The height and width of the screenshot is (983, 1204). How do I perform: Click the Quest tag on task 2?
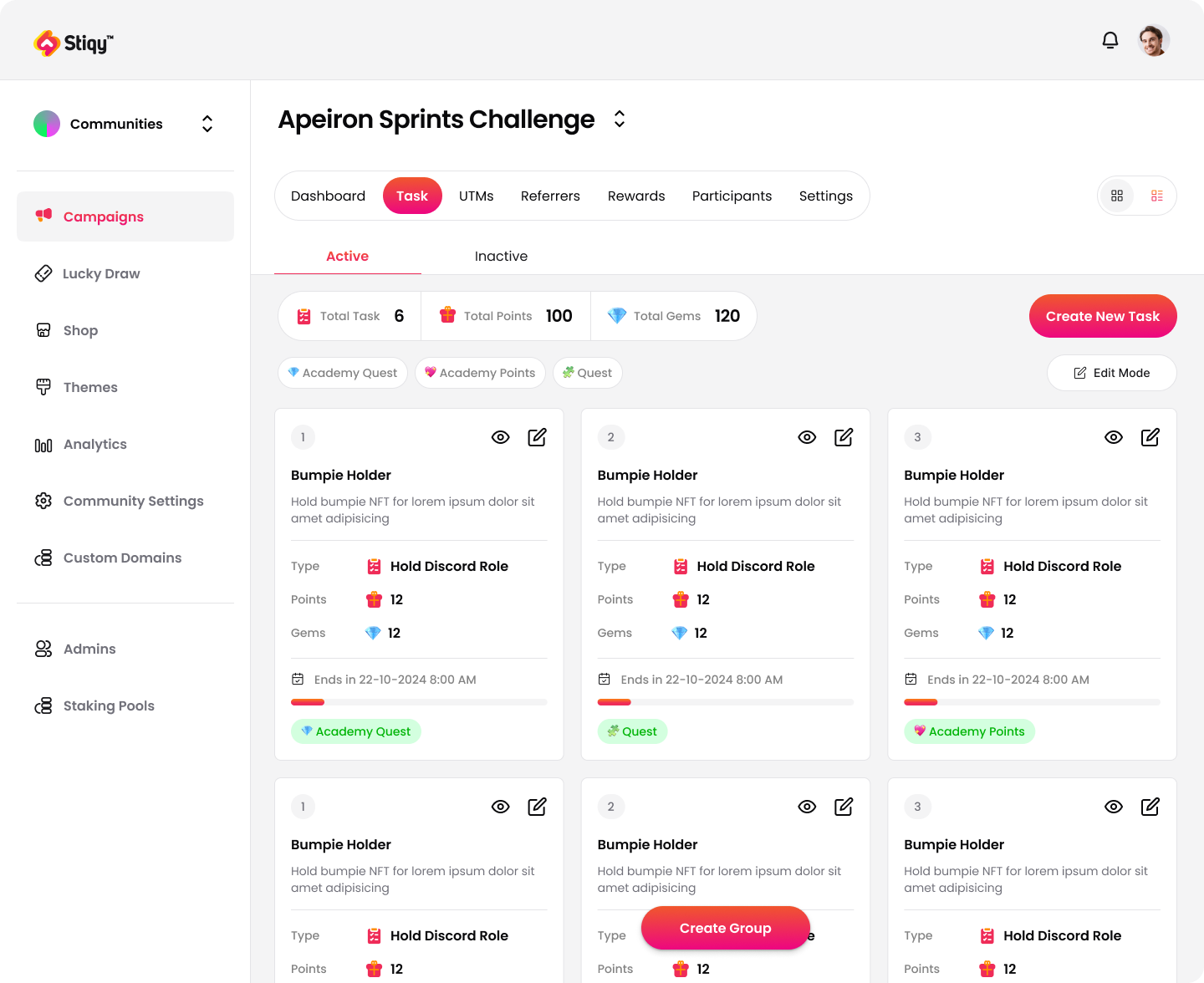point(633,731)
